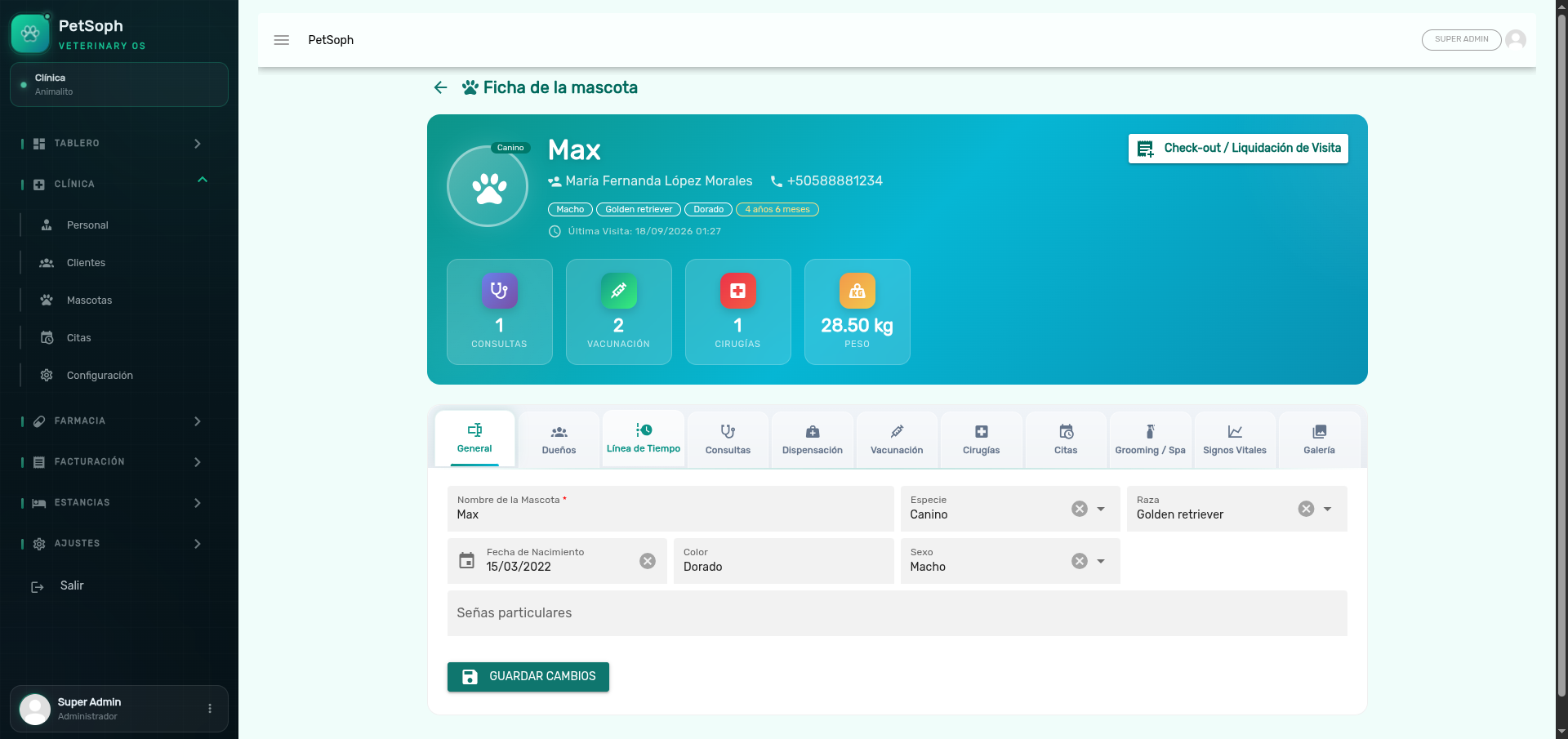Viewport: 1568px width, 739px height.
Task: Click the Farmacia pill icon in sidebar
Action: tap(39, 421)
